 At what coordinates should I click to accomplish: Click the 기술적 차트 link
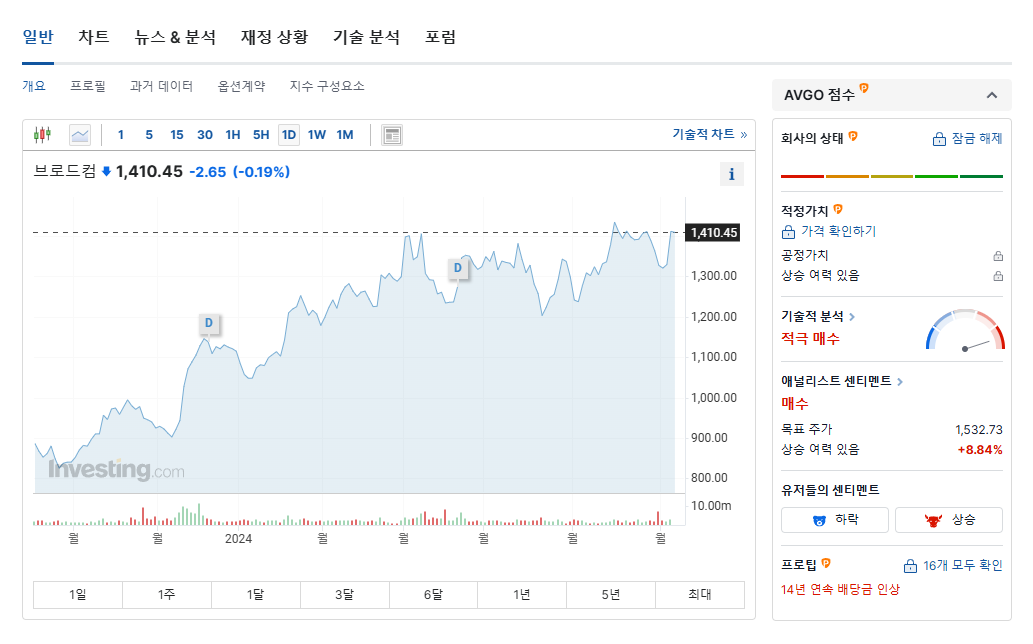coord(704,134)
